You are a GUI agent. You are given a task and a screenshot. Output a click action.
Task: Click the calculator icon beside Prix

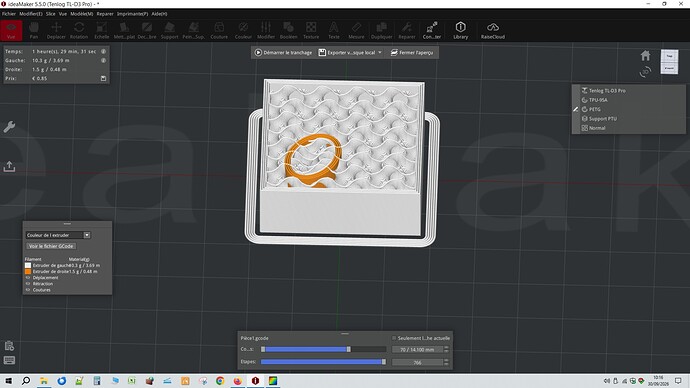[103, 78]
